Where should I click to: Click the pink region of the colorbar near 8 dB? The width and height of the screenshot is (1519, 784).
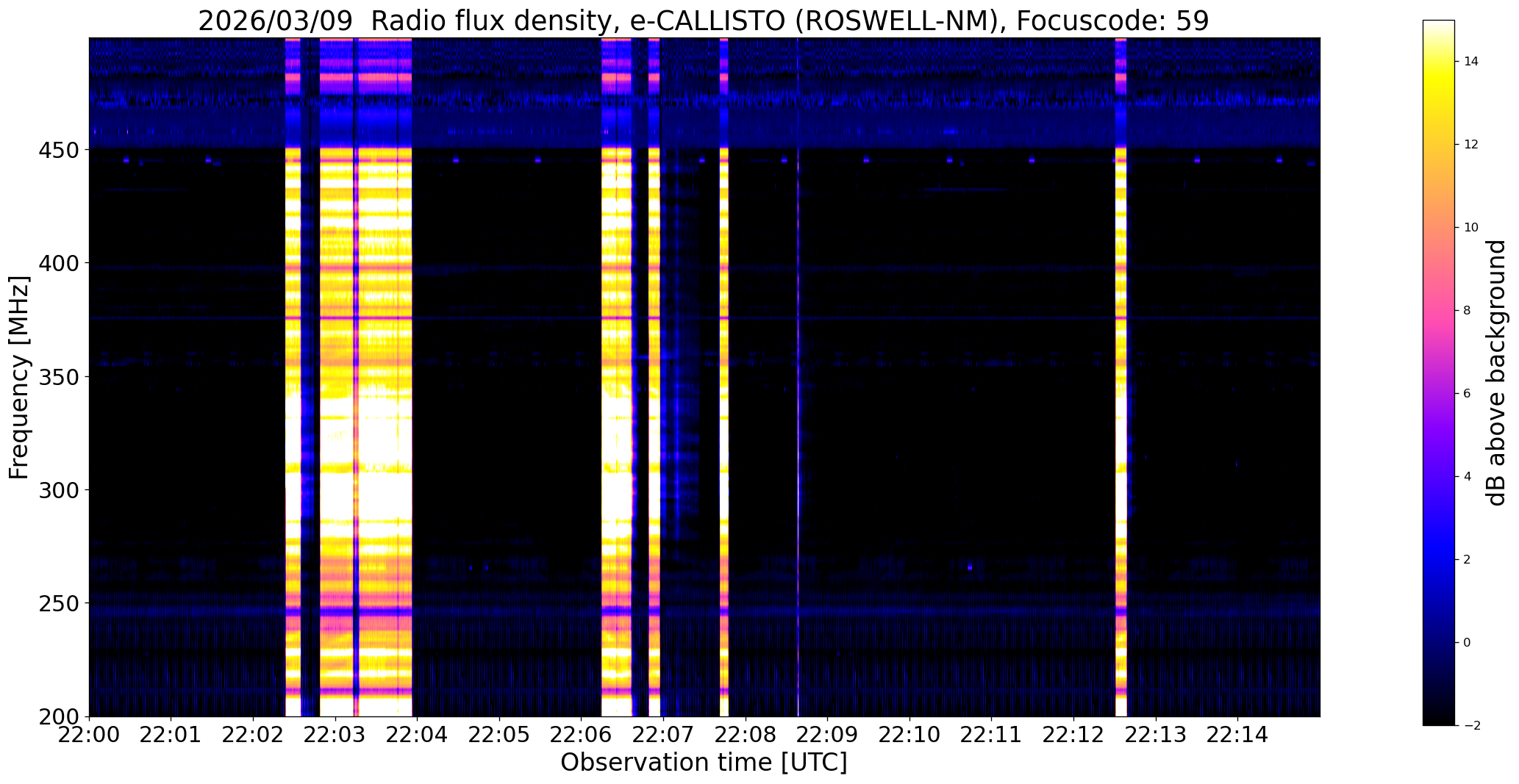(1438, 311)
